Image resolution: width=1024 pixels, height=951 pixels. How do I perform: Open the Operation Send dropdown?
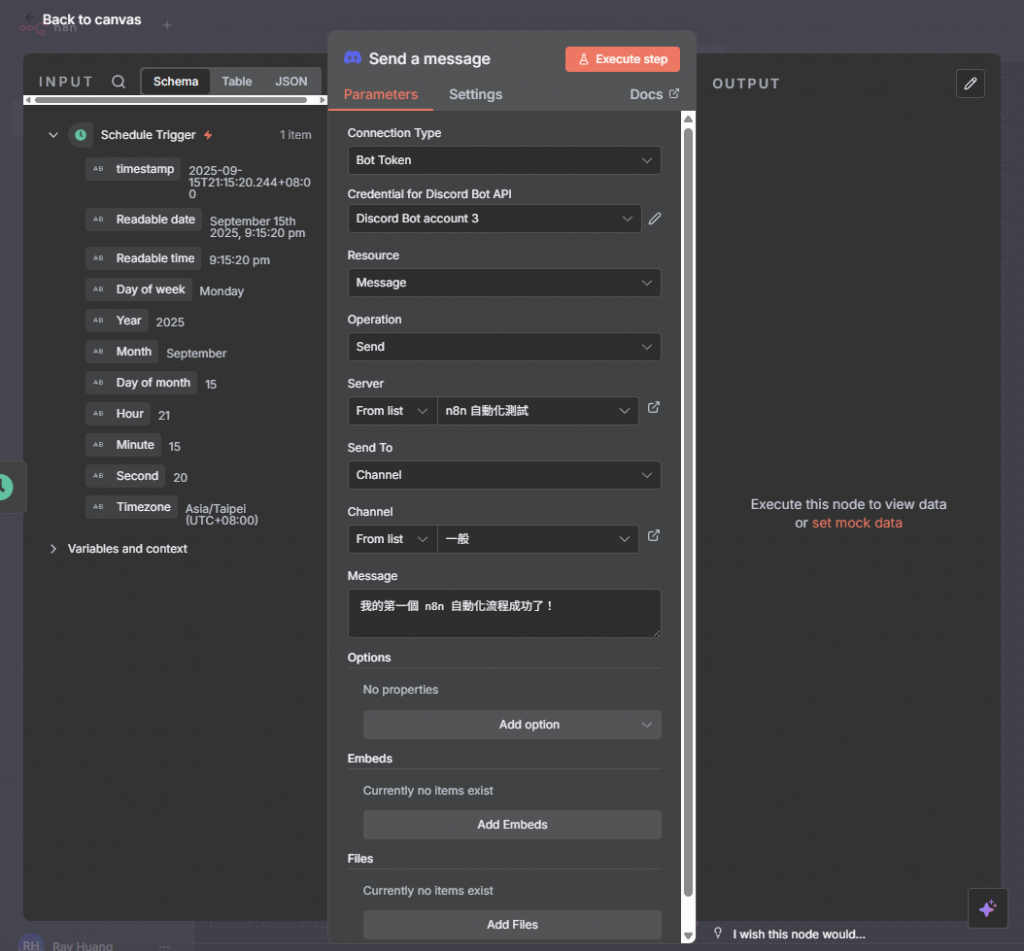504,347
